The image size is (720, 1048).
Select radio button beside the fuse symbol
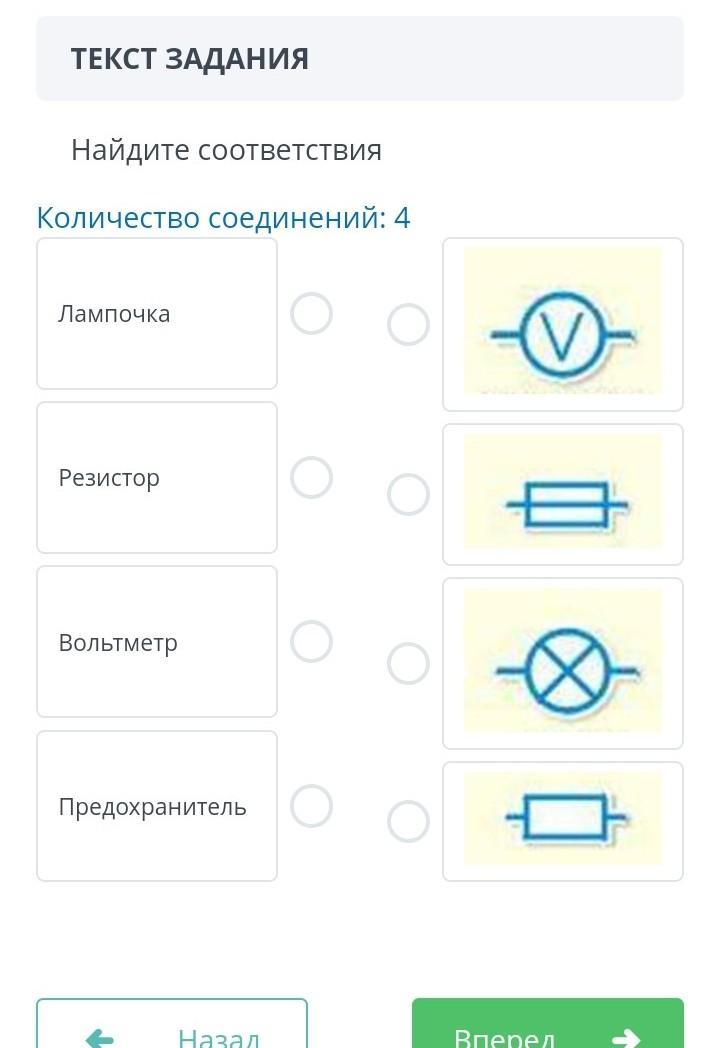(x=408, y=494)
